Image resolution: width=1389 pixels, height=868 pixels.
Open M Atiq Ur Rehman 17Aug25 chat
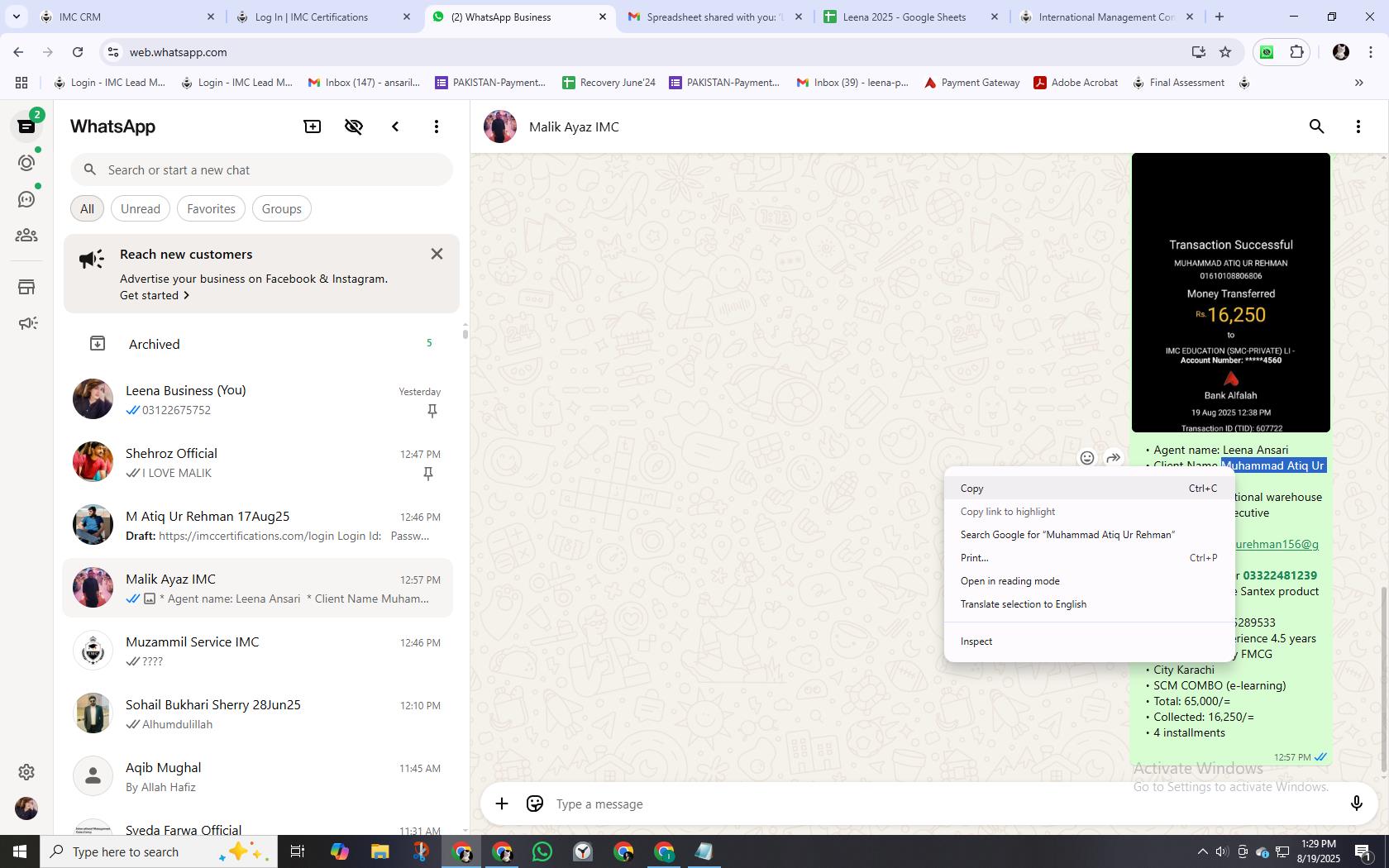258,525
